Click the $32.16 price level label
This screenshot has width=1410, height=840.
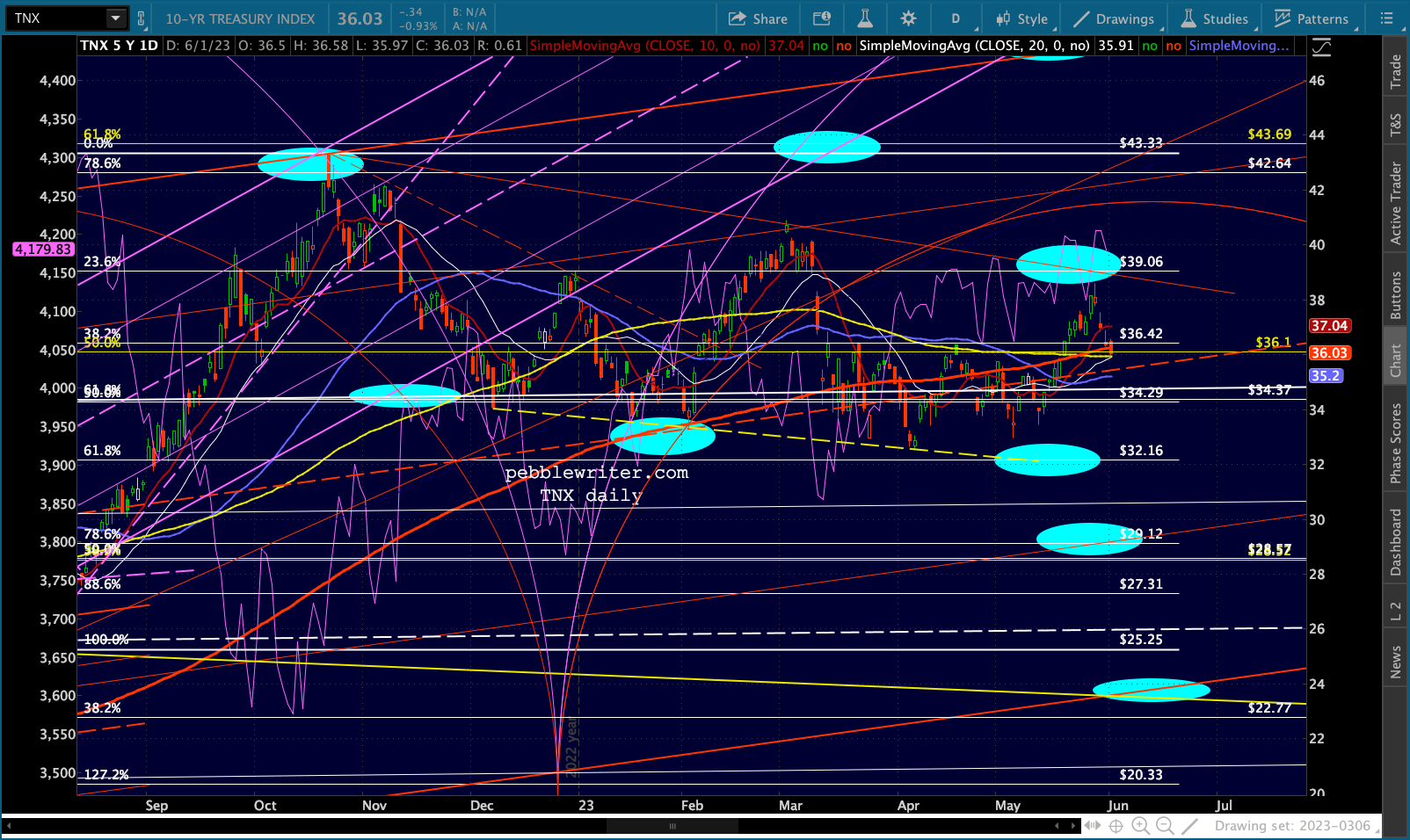1141,451
